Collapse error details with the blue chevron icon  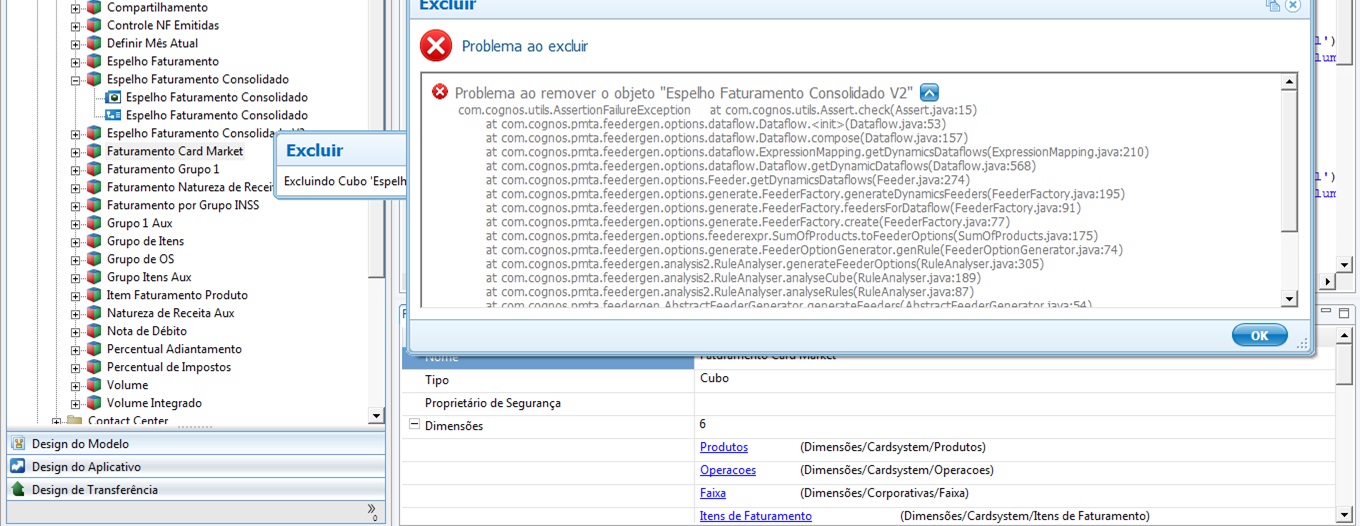tap(929, 92)
